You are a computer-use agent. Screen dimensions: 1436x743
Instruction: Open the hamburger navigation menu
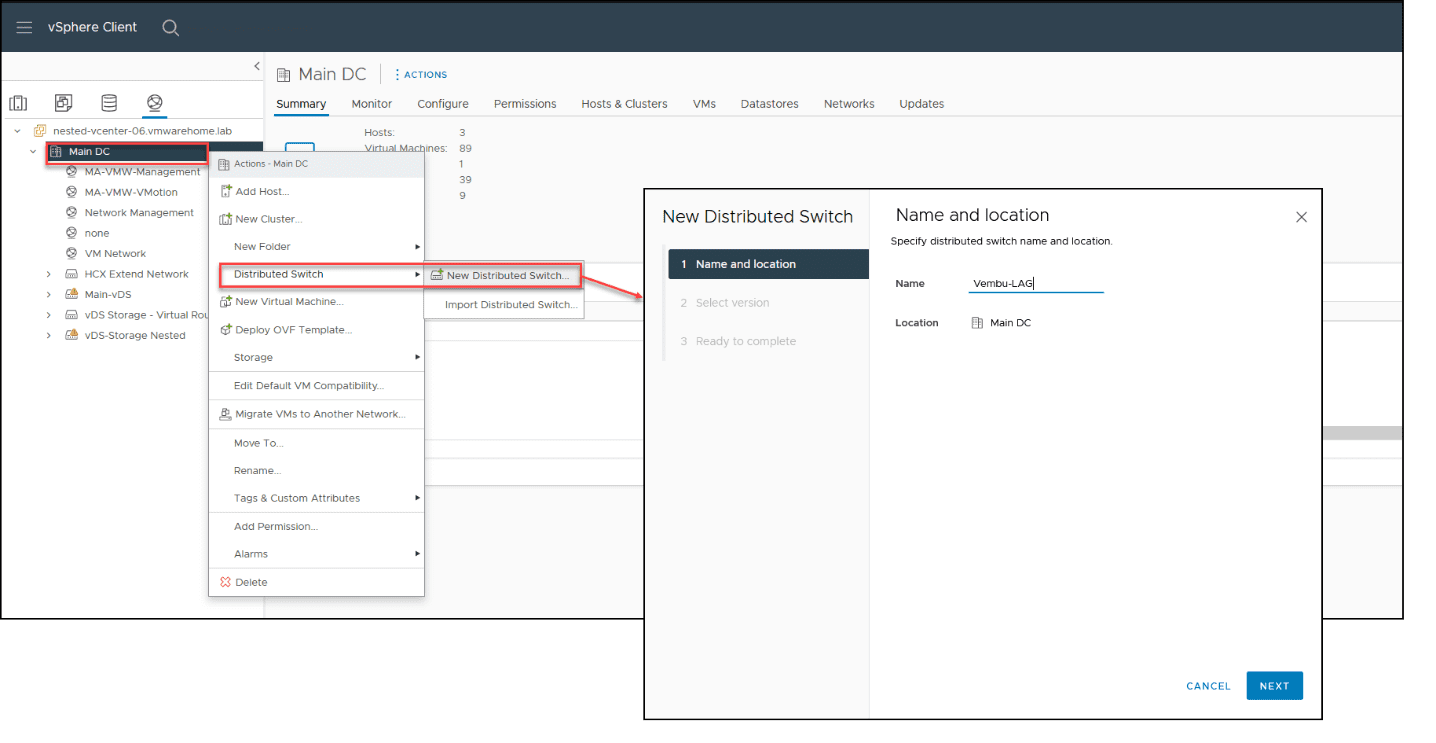pos(24,28)
